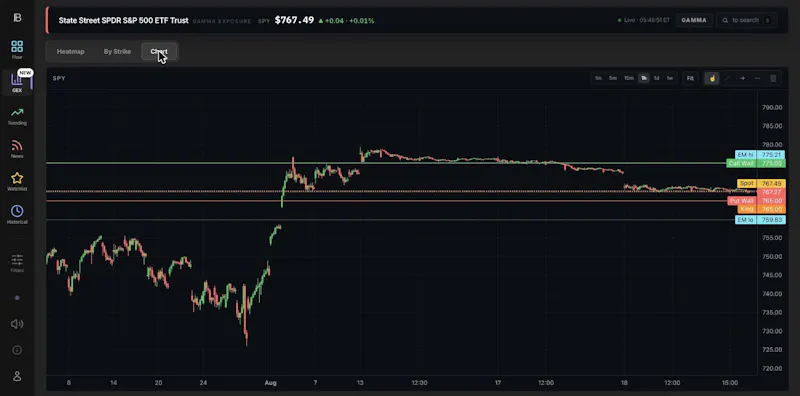Click the search field in header
The height and width of the screenshot is (396, 800).
click(747, 20)
